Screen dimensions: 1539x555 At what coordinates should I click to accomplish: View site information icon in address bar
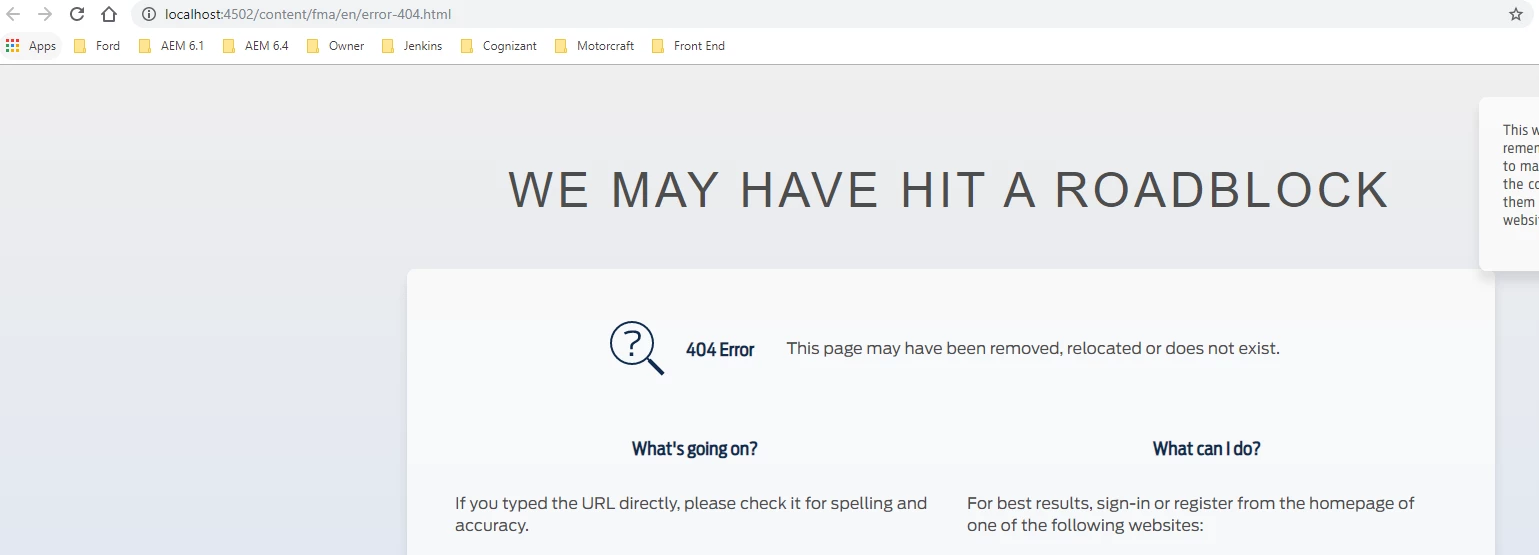[x=149, y=14]
